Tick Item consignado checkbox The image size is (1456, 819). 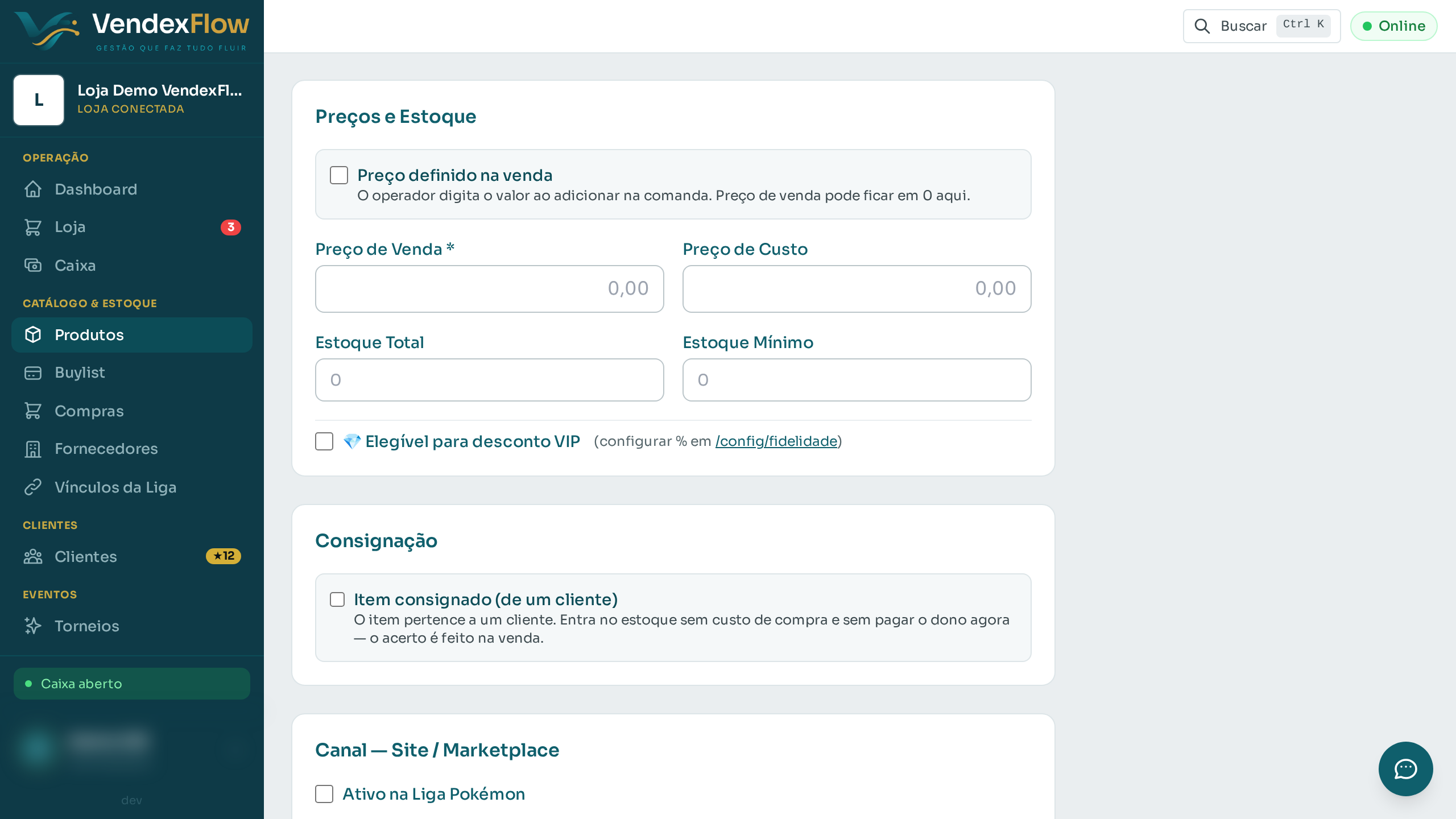coord(337,599)
